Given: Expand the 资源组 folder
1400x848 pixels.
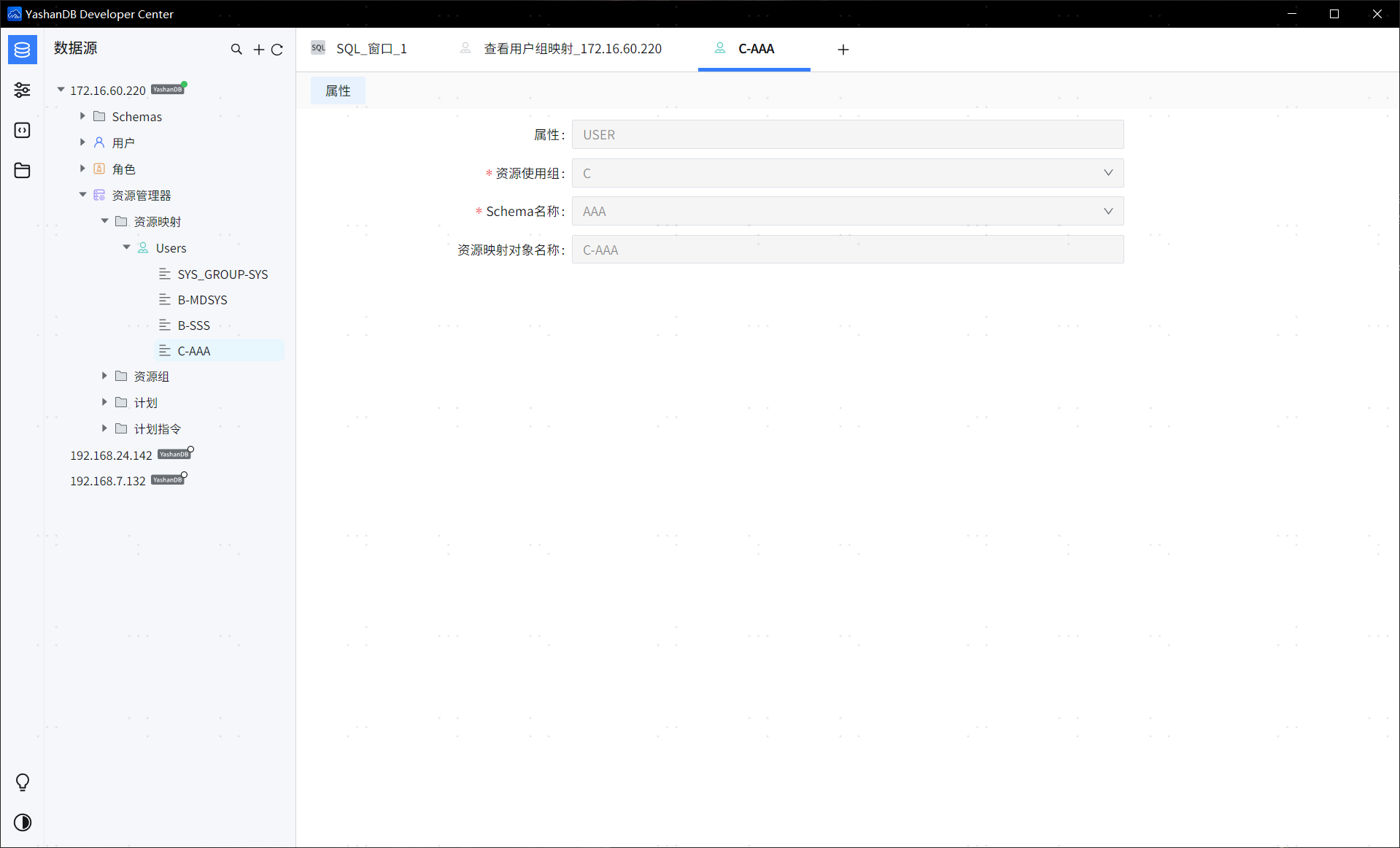Looking at the screenshot, I should (104, 376).
